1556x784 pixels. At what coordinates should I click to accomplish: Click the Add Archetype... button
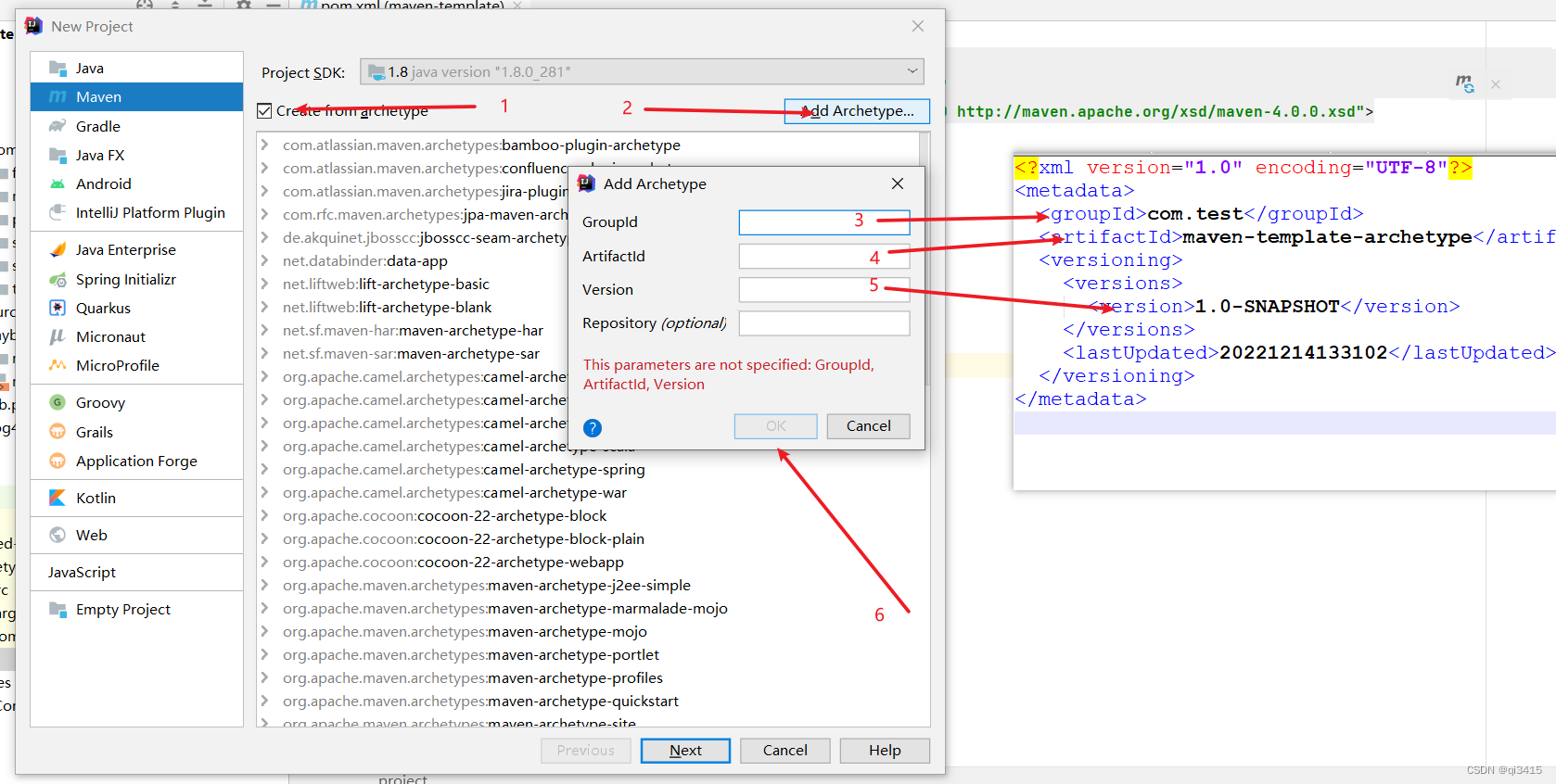pyautogui.click(x=857, y=110)
